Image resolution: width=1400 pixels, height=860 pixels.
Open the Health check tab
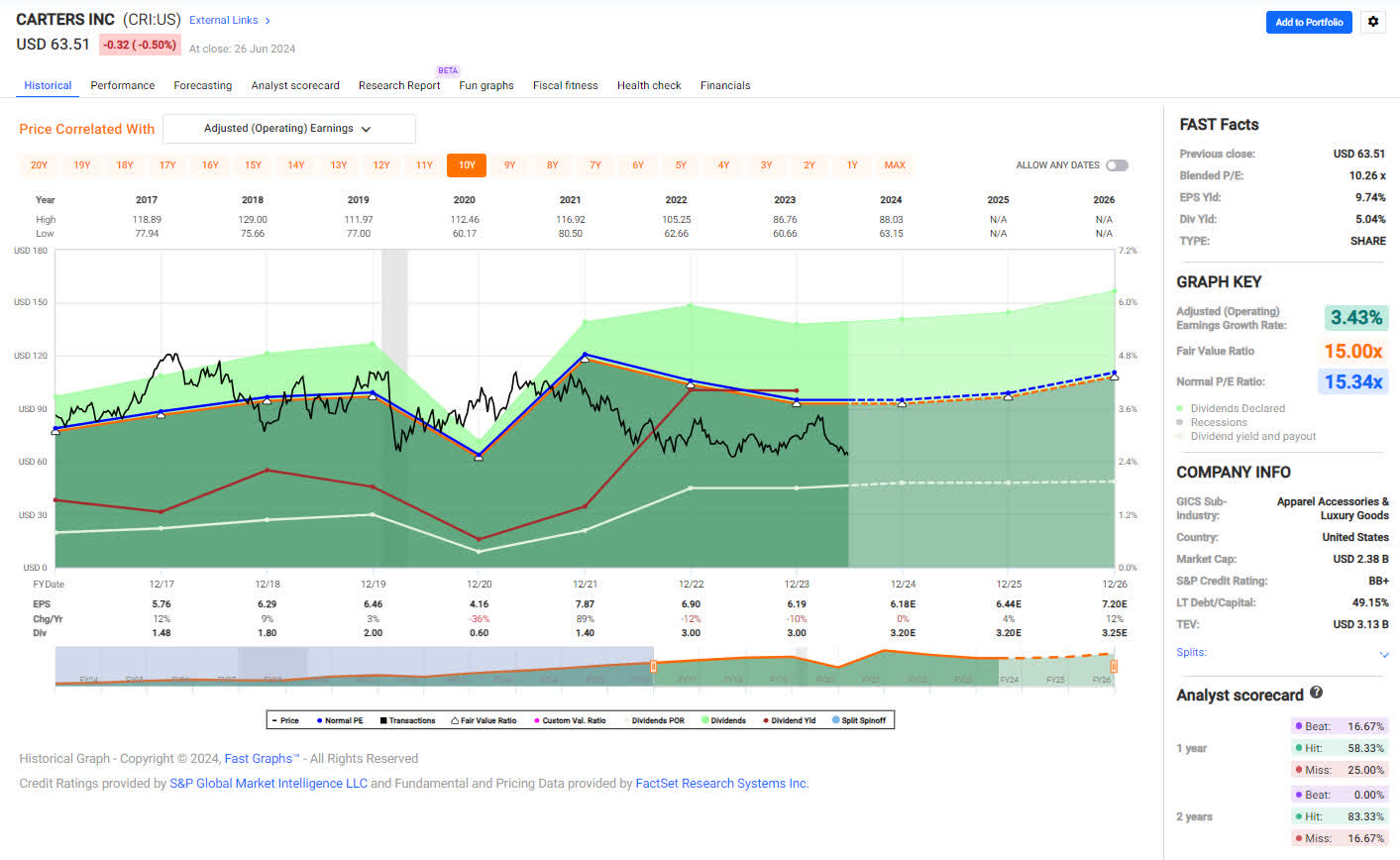[649, 85]
